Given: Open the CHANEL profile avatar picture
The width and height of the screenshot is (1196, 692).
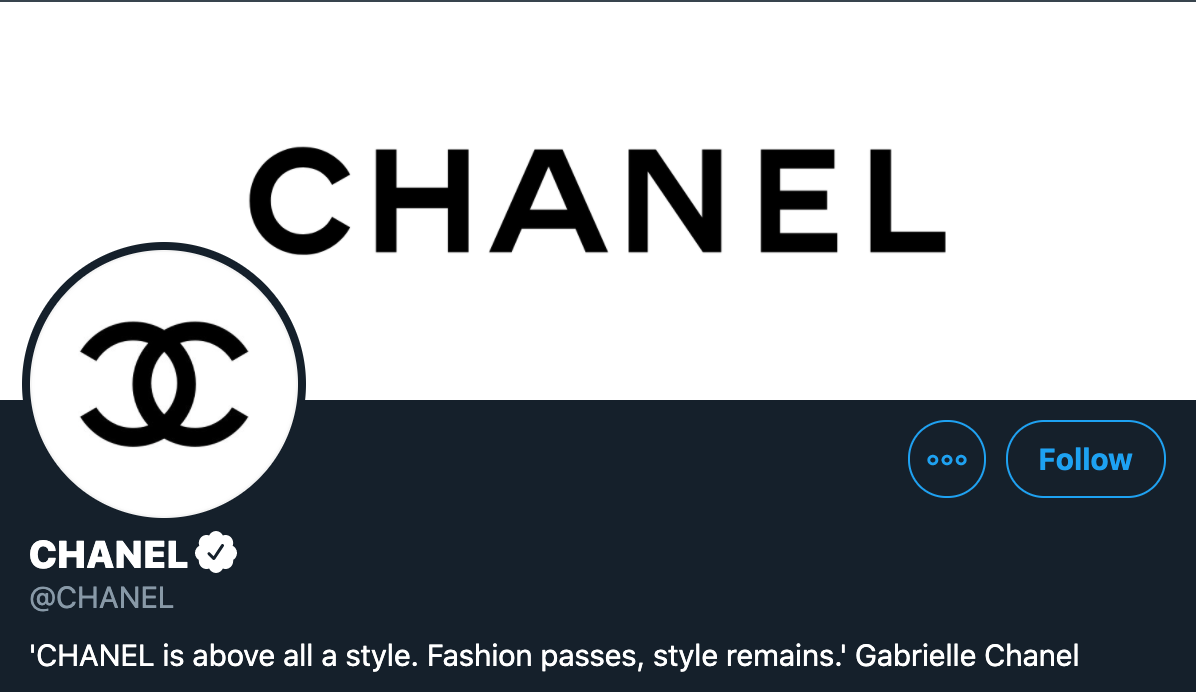Looking at the screenshot, I should point(164,384).
